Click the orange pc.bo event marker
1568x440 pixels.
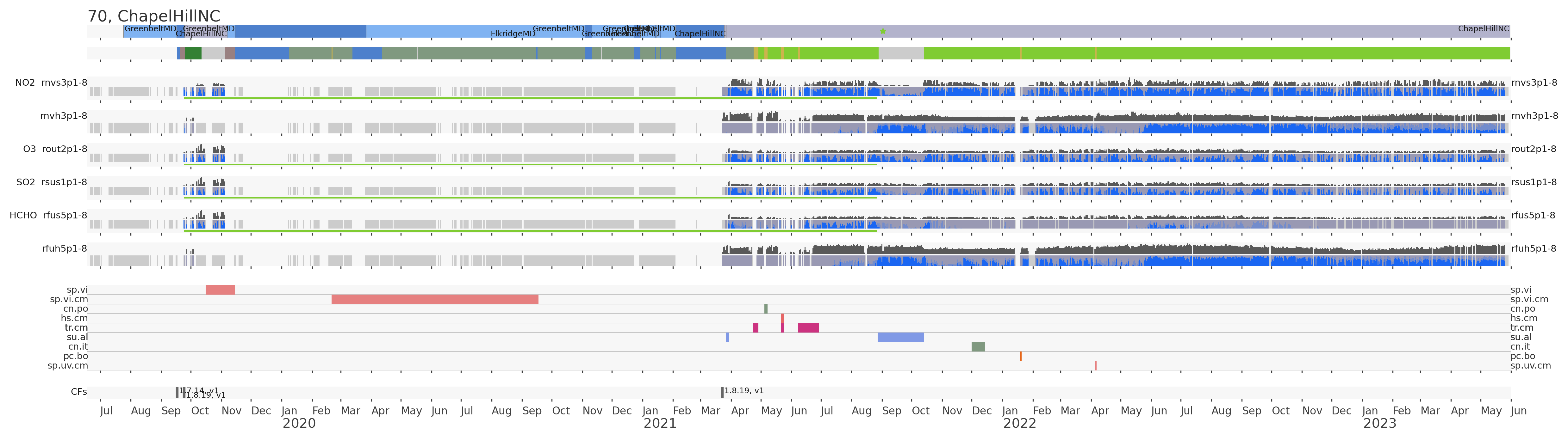[1020, 356]
